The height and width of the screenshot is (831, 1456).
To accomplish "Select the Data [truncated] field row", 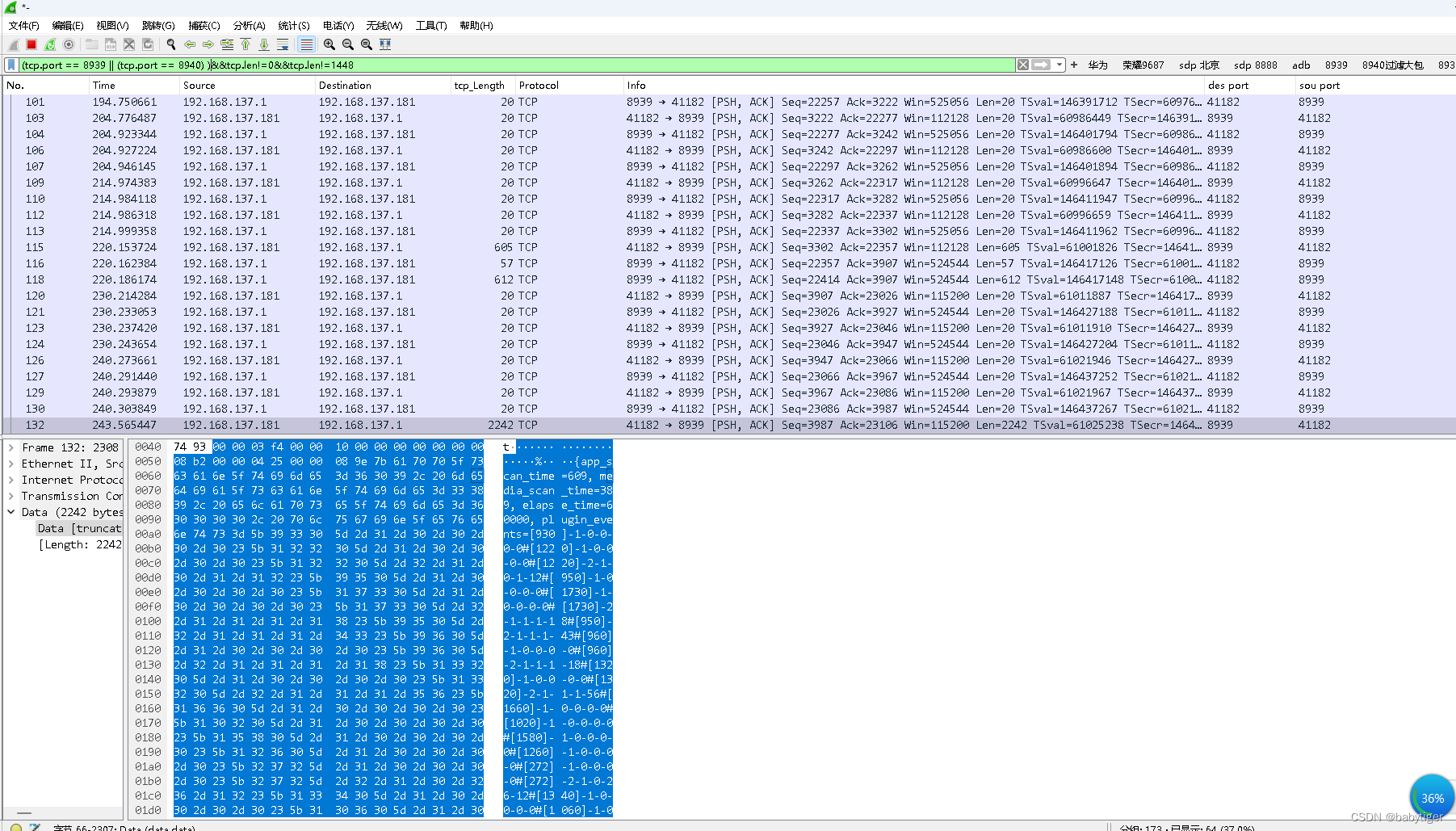I will [79, 528].
